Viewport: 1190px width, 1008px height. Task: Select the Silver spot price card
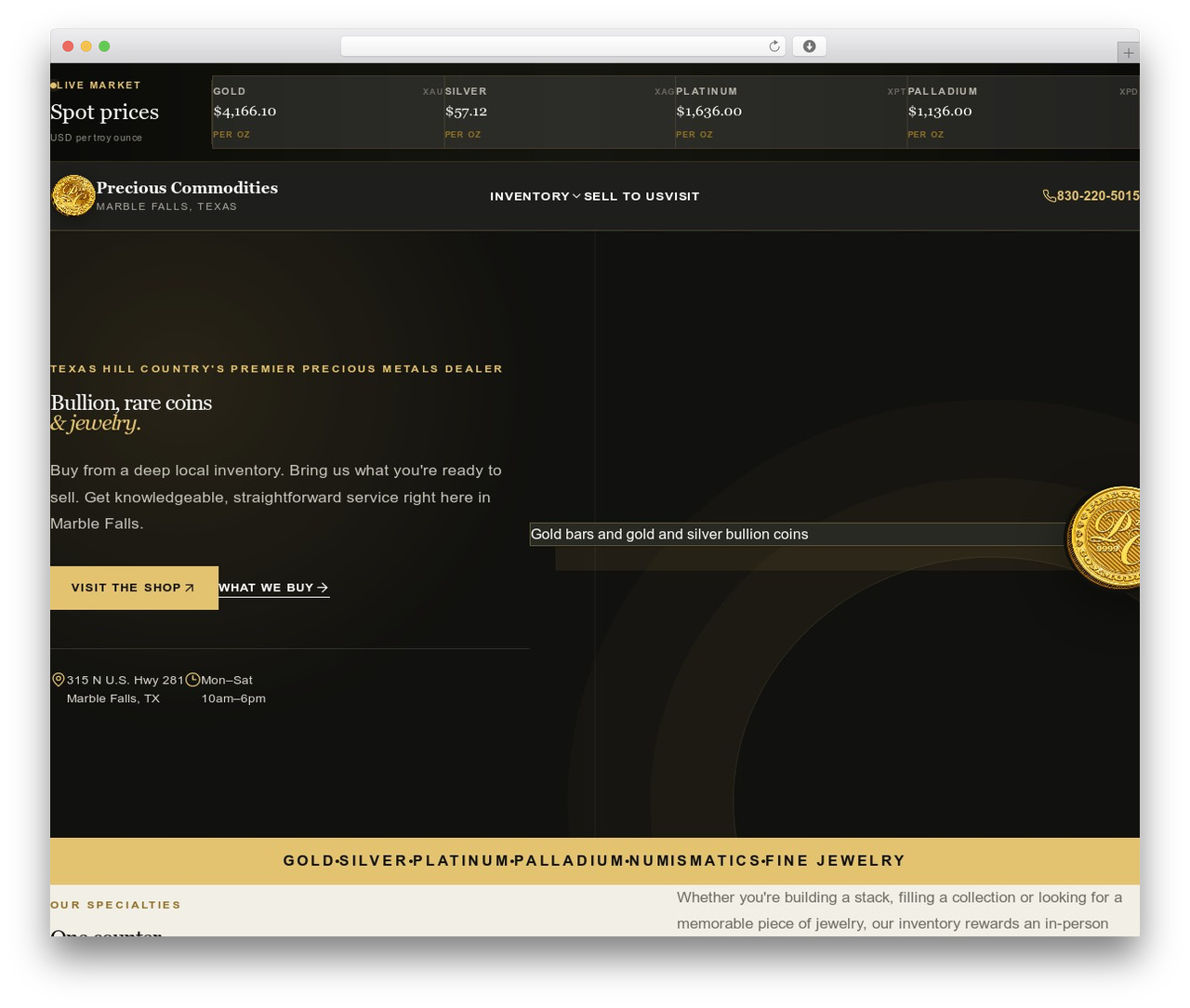pyautogui.click(x=560, y=113)
